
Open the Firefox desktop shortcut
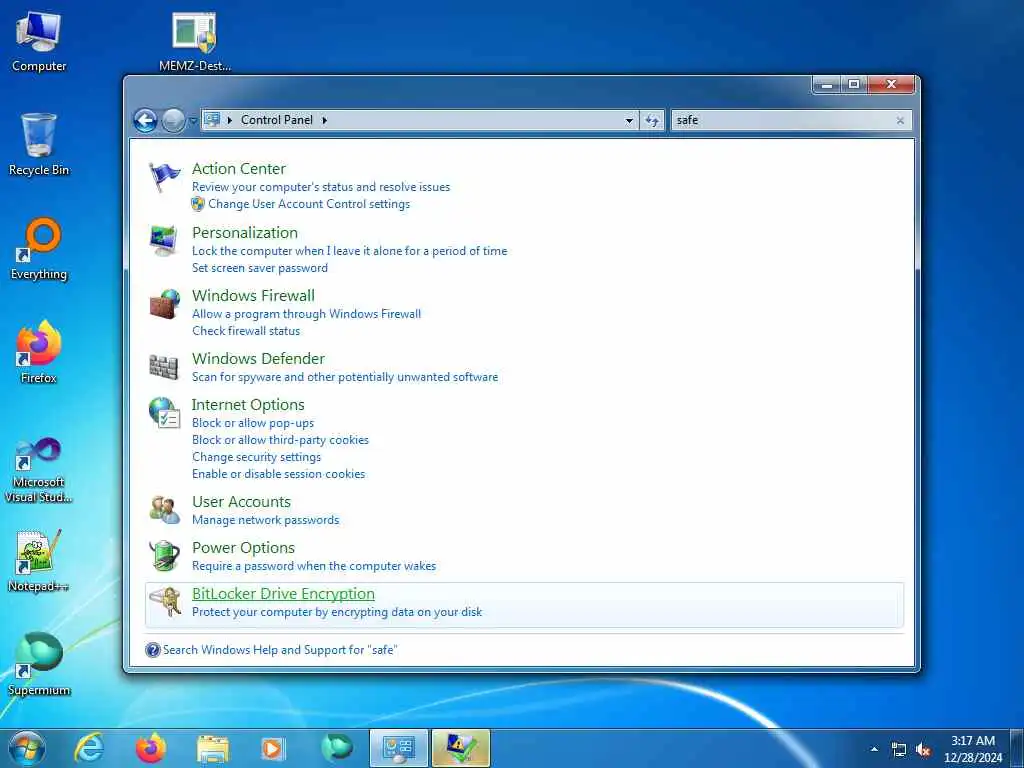(x=39, y=353)
